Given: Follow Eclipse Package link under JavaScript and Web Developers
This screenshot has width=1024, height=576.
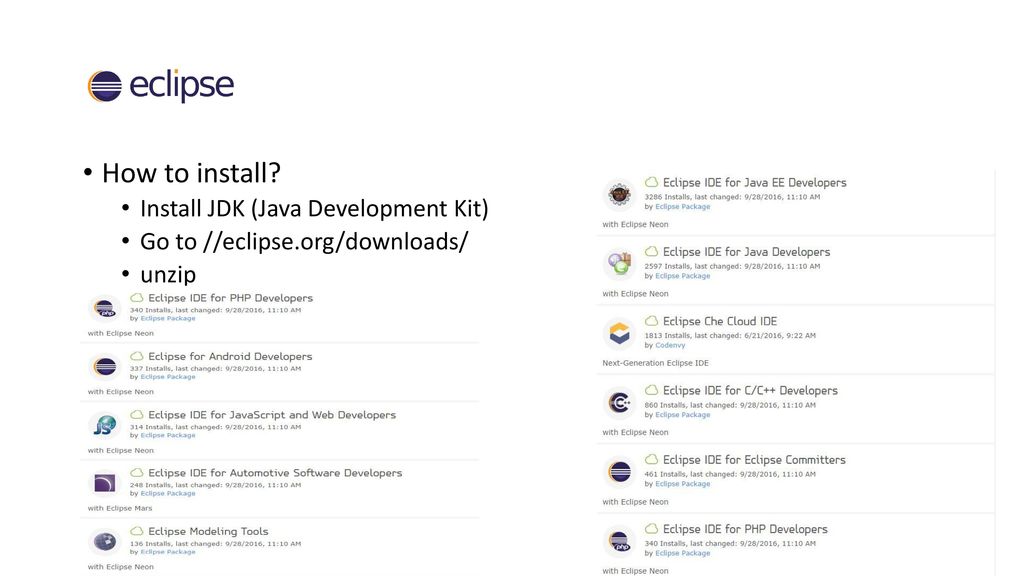Looking at the screenshot, I should tap(168, 435).
